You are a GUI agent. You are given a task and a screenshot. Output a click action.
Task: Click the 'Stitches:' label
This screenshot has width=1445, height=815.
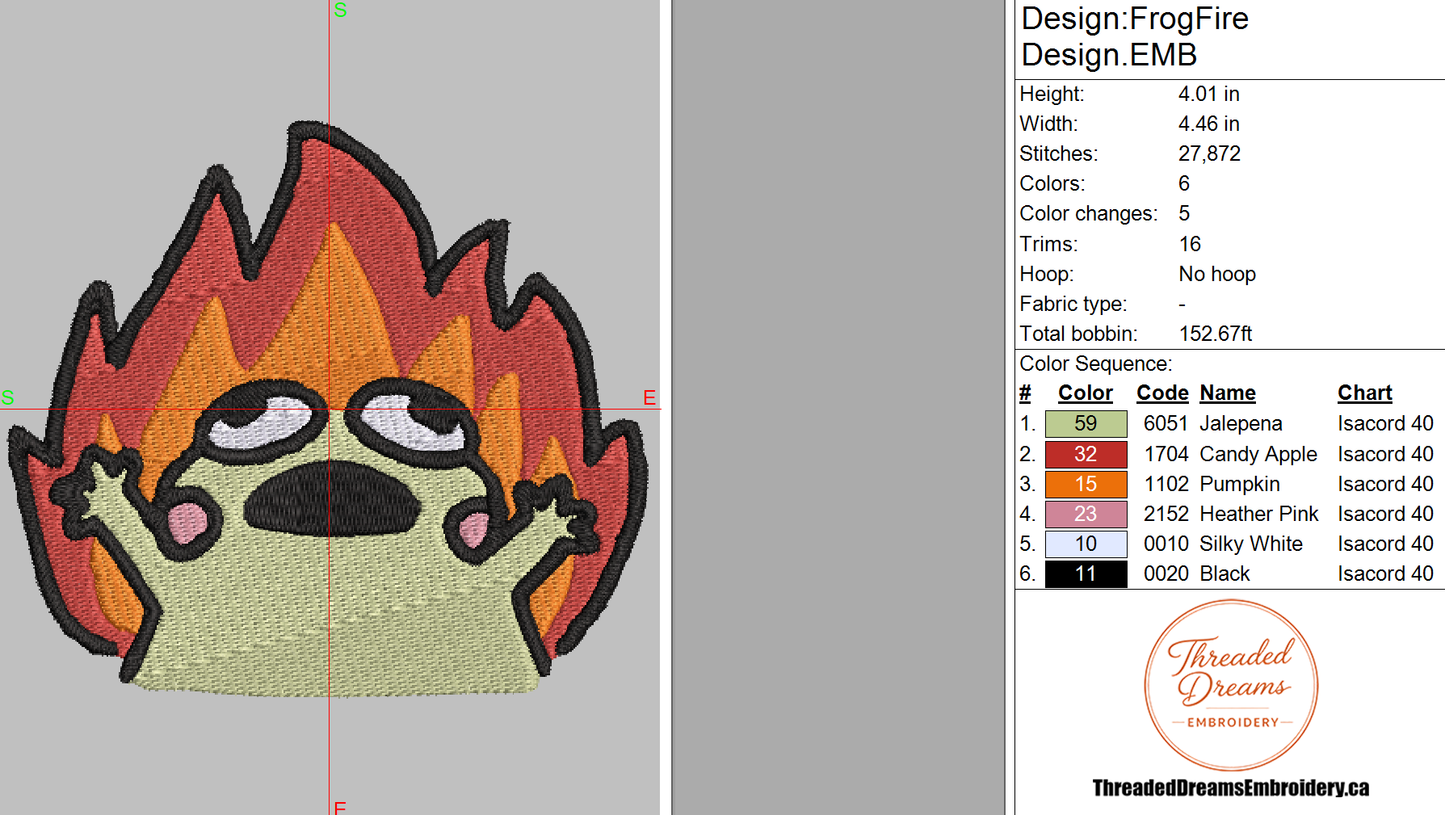pos(1059,154)
